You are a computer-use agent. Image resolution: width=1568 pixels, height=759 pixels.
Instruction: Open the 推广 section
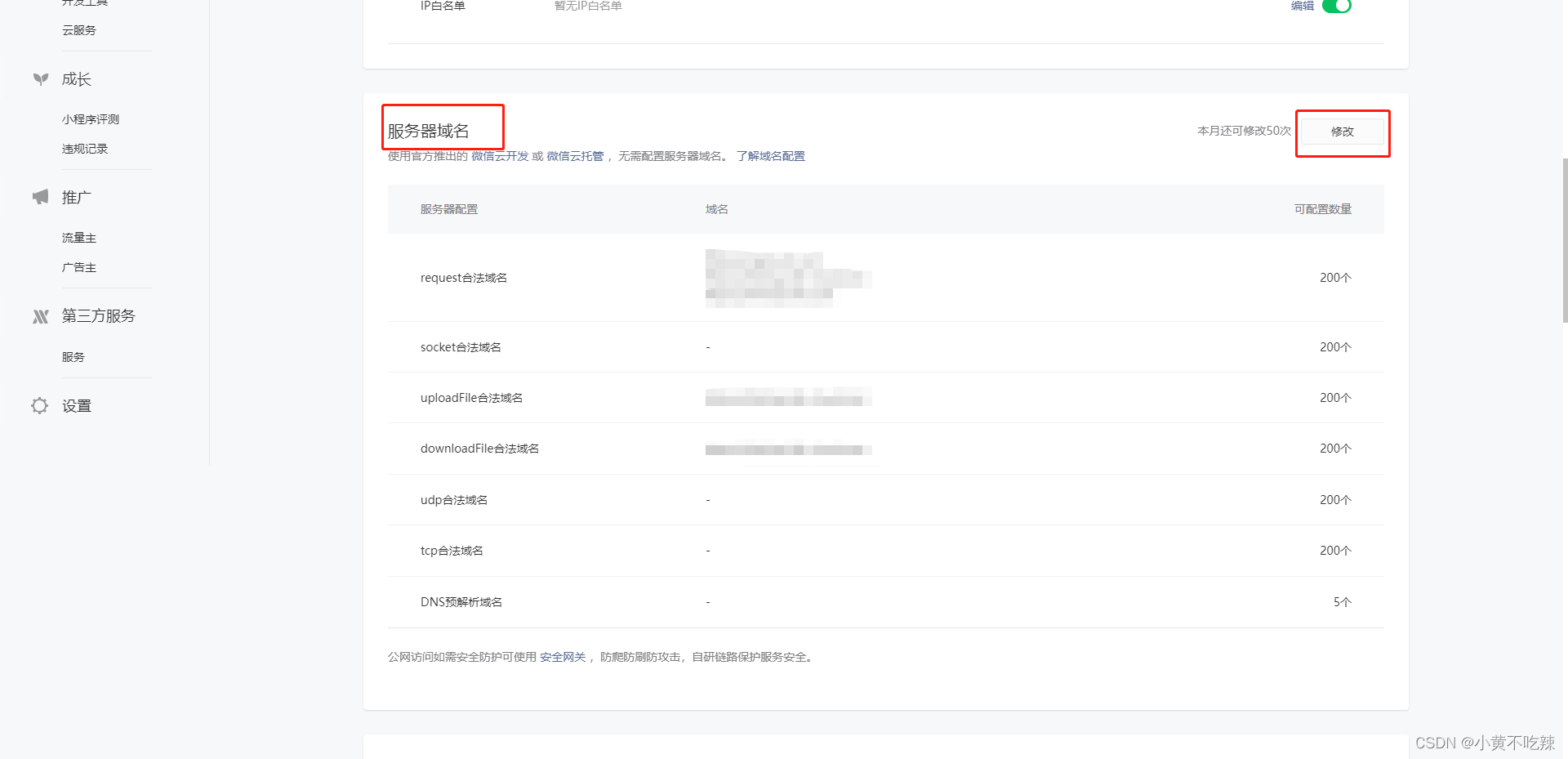pyautogui.click(x=77, y=197)
